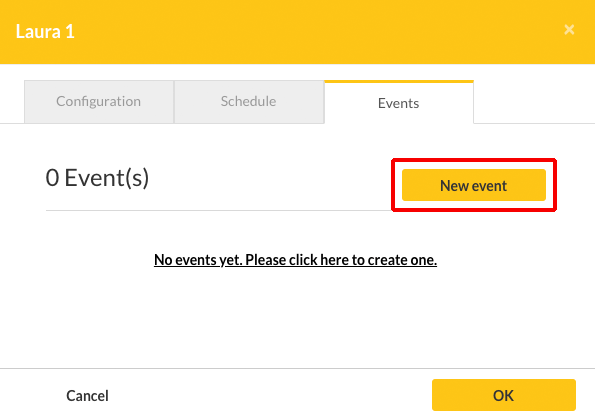
Task: Go to Configuration settings tab
Action: point(99,102)
